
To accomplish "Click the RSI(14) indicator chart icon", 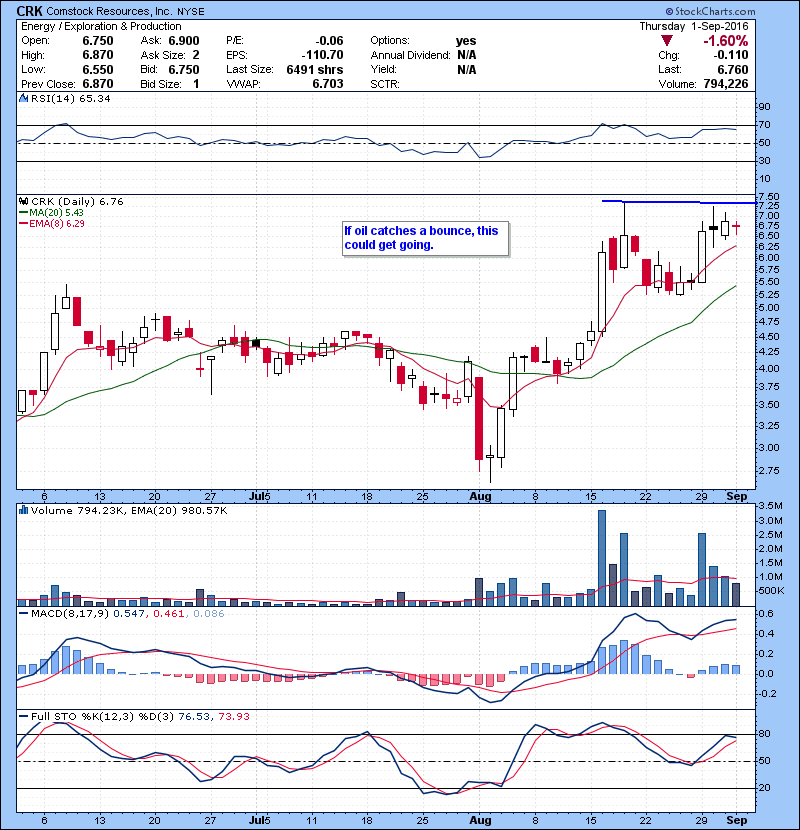I will 23,98.
